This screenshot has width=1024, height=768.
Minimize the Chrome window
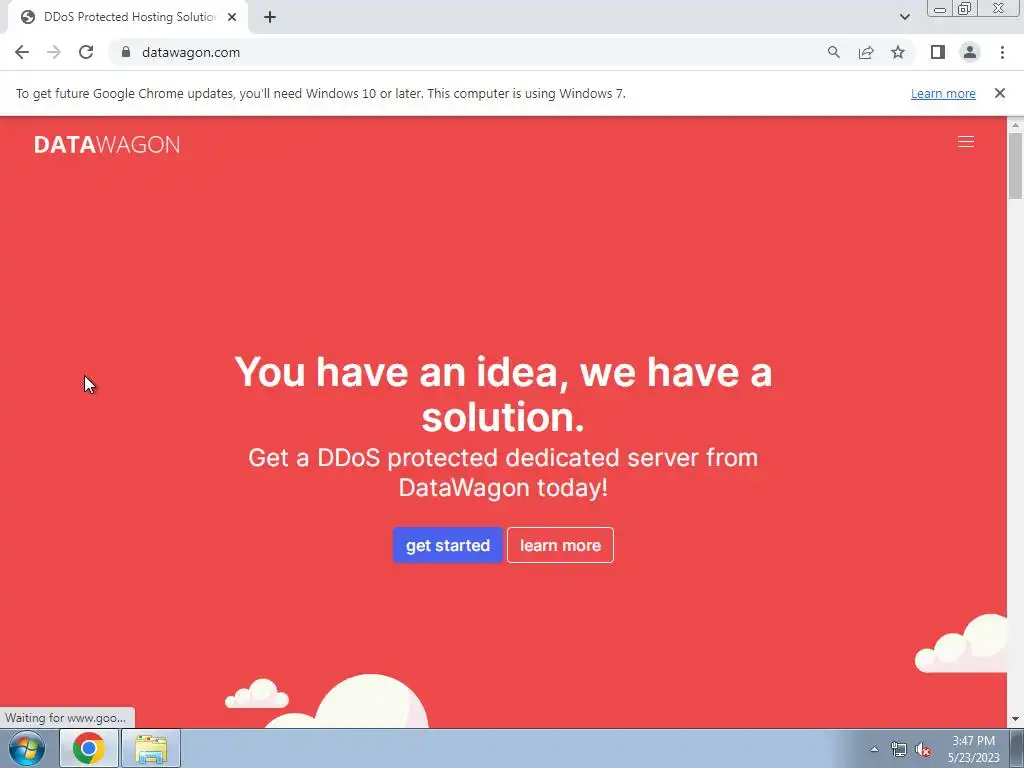tap(940, 9)
